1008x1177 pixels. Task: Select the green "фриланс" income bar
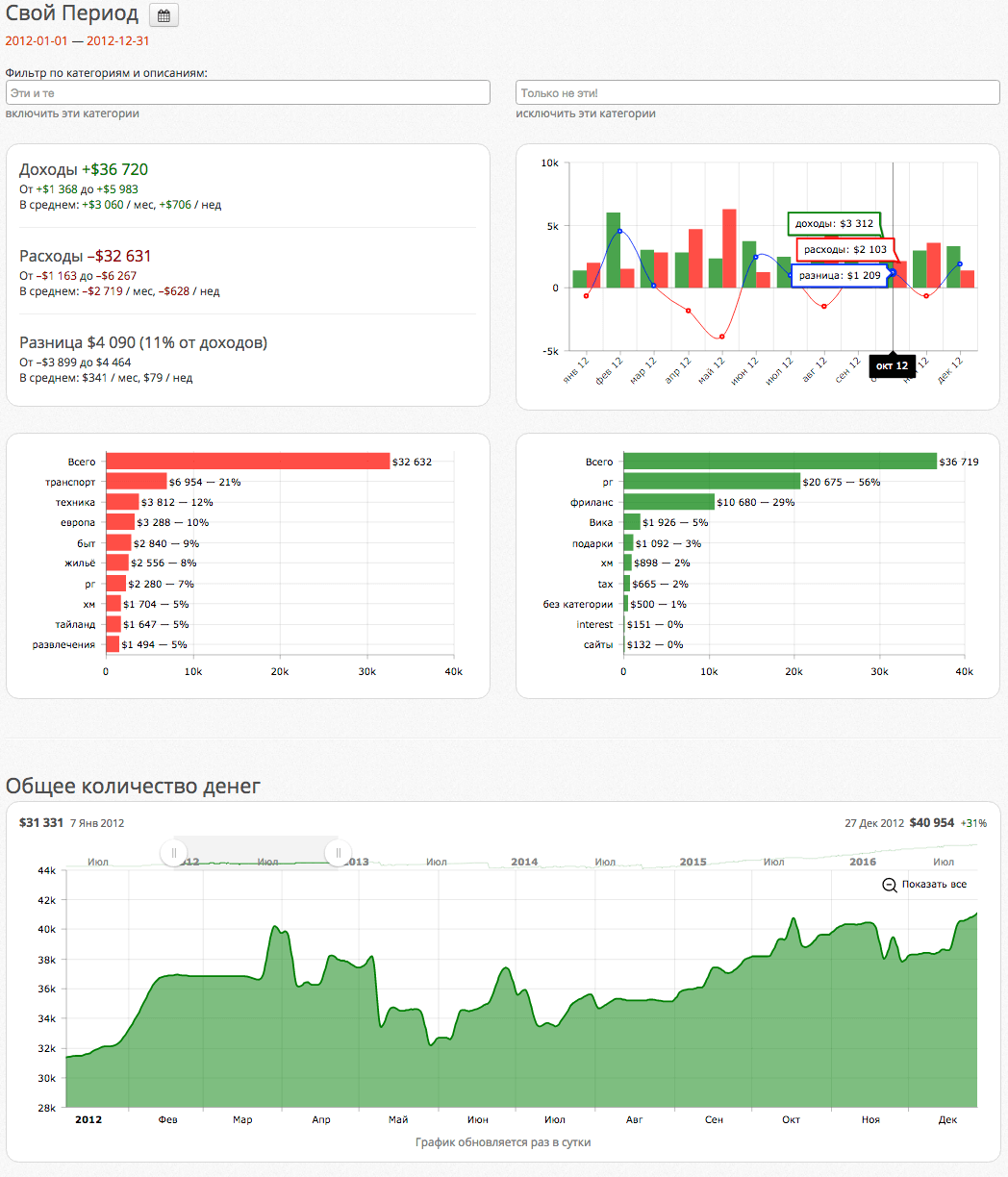click(669, 502)
